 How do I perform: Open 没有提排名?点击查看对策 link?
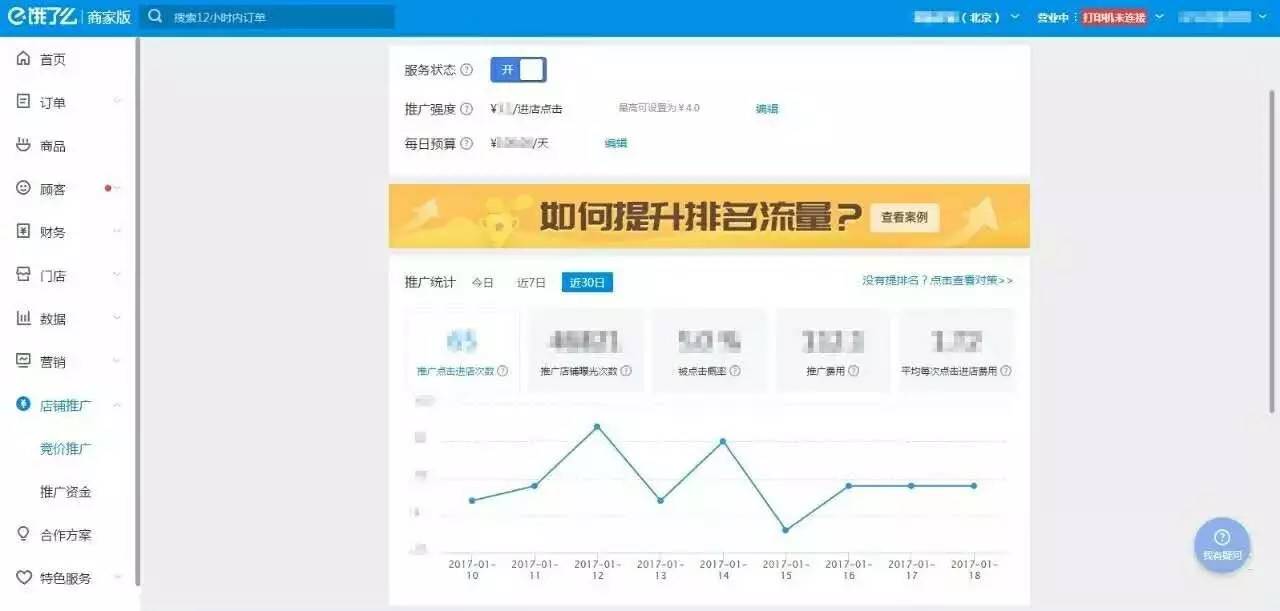tap(938, 281)
